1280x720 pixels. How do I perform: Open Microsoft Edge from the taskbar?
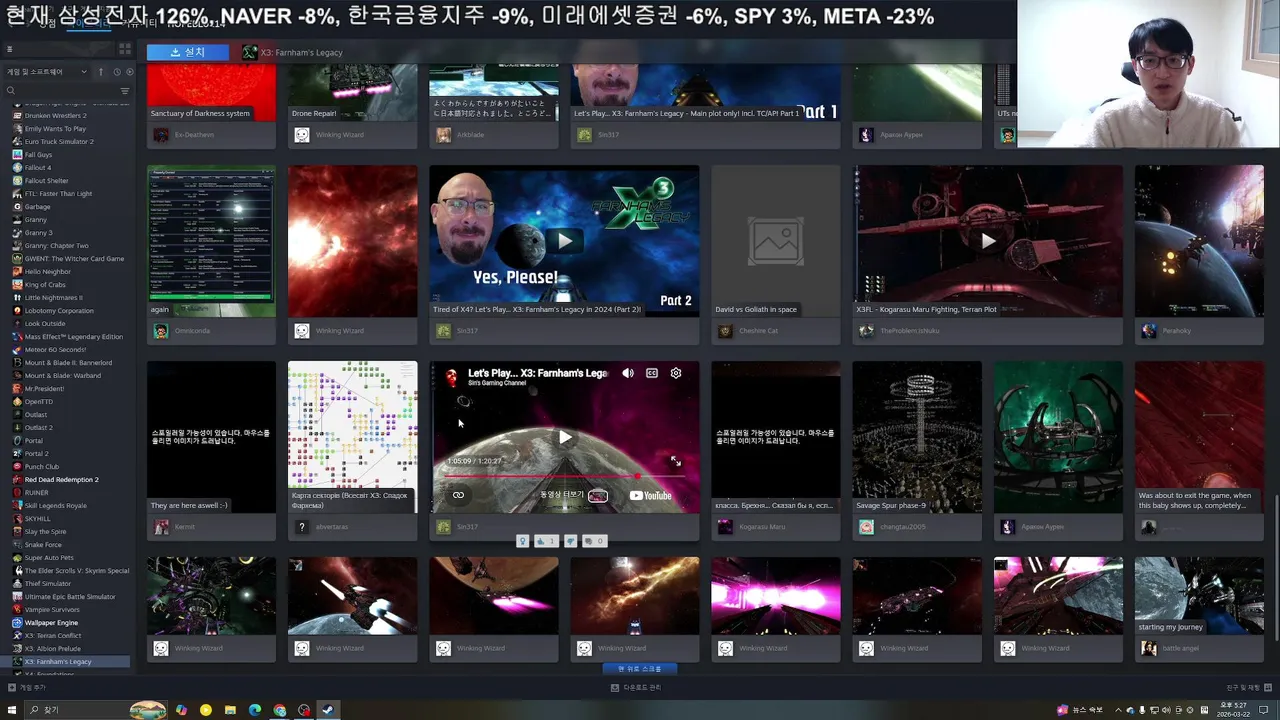tap(255, 710)
